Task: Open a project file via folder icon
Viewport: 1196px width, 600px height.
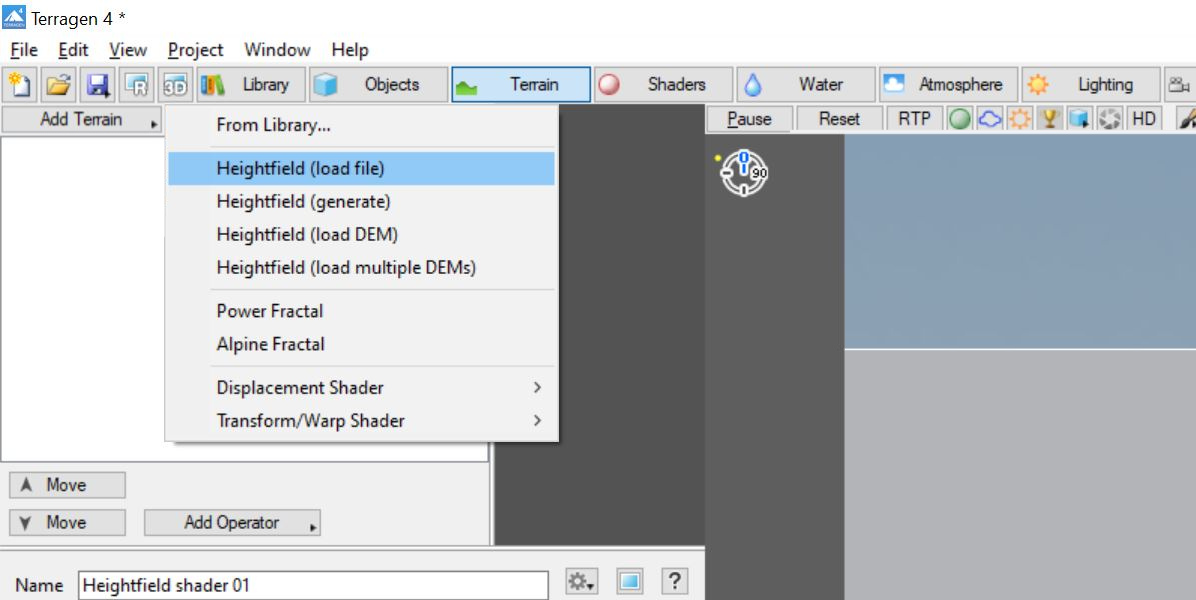Action: pos(58,85)
